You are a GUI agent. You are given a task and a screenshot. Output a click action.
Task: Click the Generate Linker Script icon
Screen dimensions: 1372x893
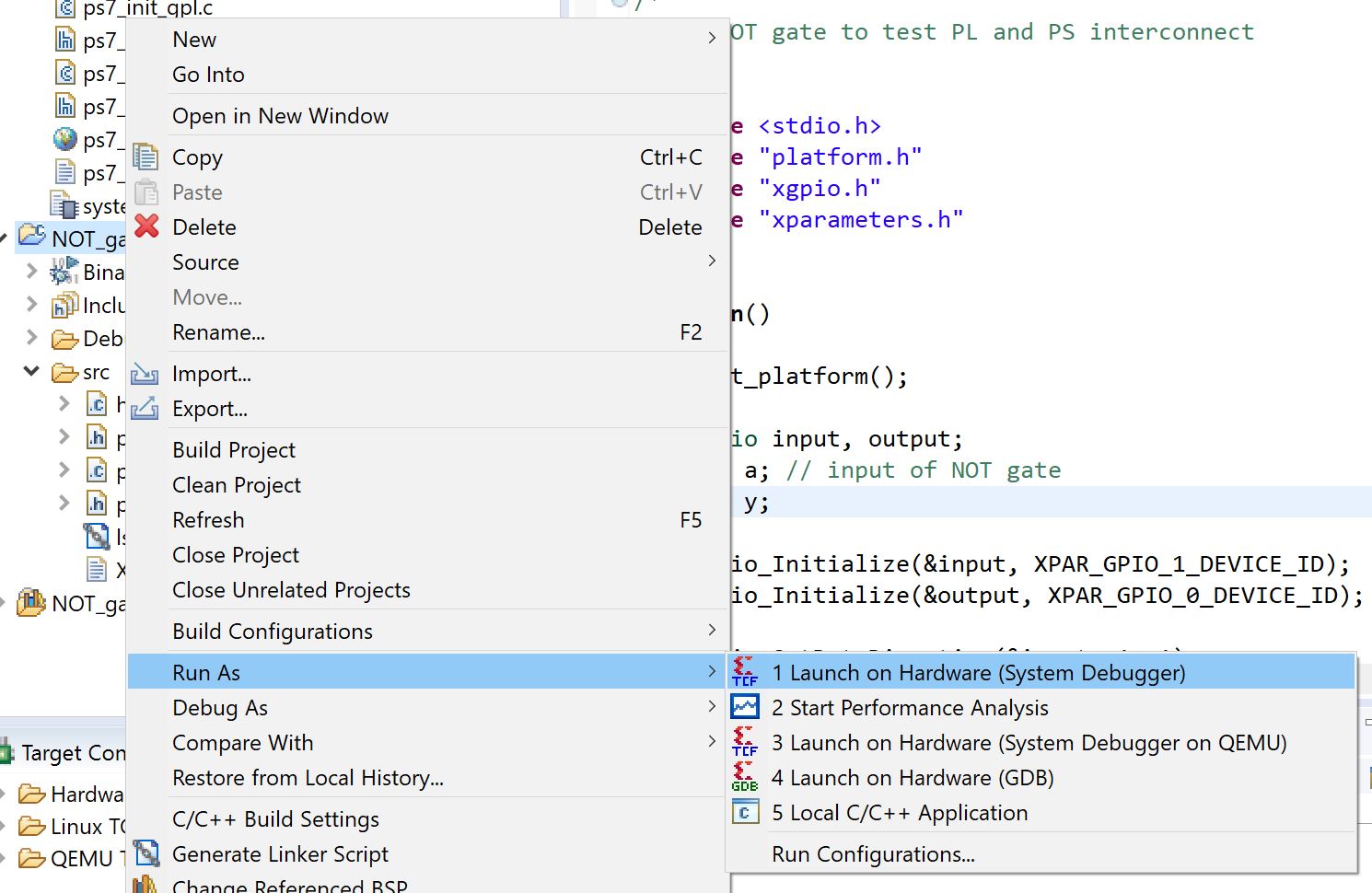145,854
